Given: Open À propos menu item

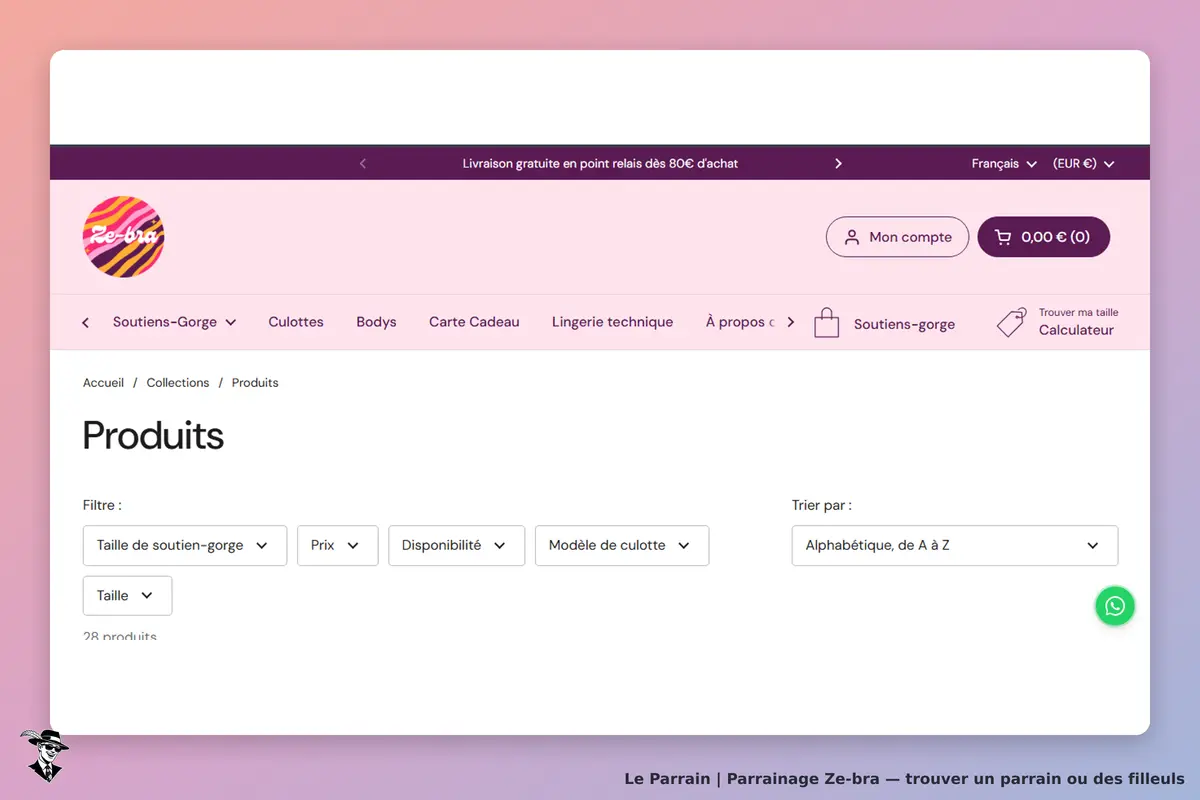Looking at the screenshot, I should [740, 322].
